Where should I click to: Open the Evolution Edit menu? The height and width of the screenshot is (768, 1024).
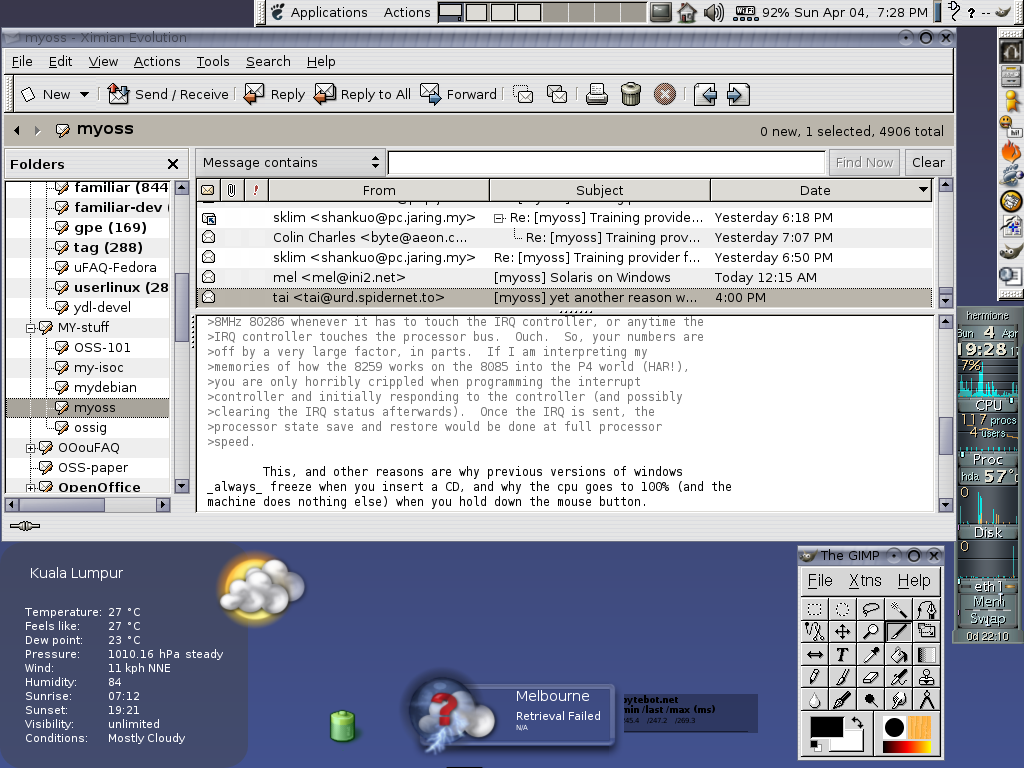60,61
